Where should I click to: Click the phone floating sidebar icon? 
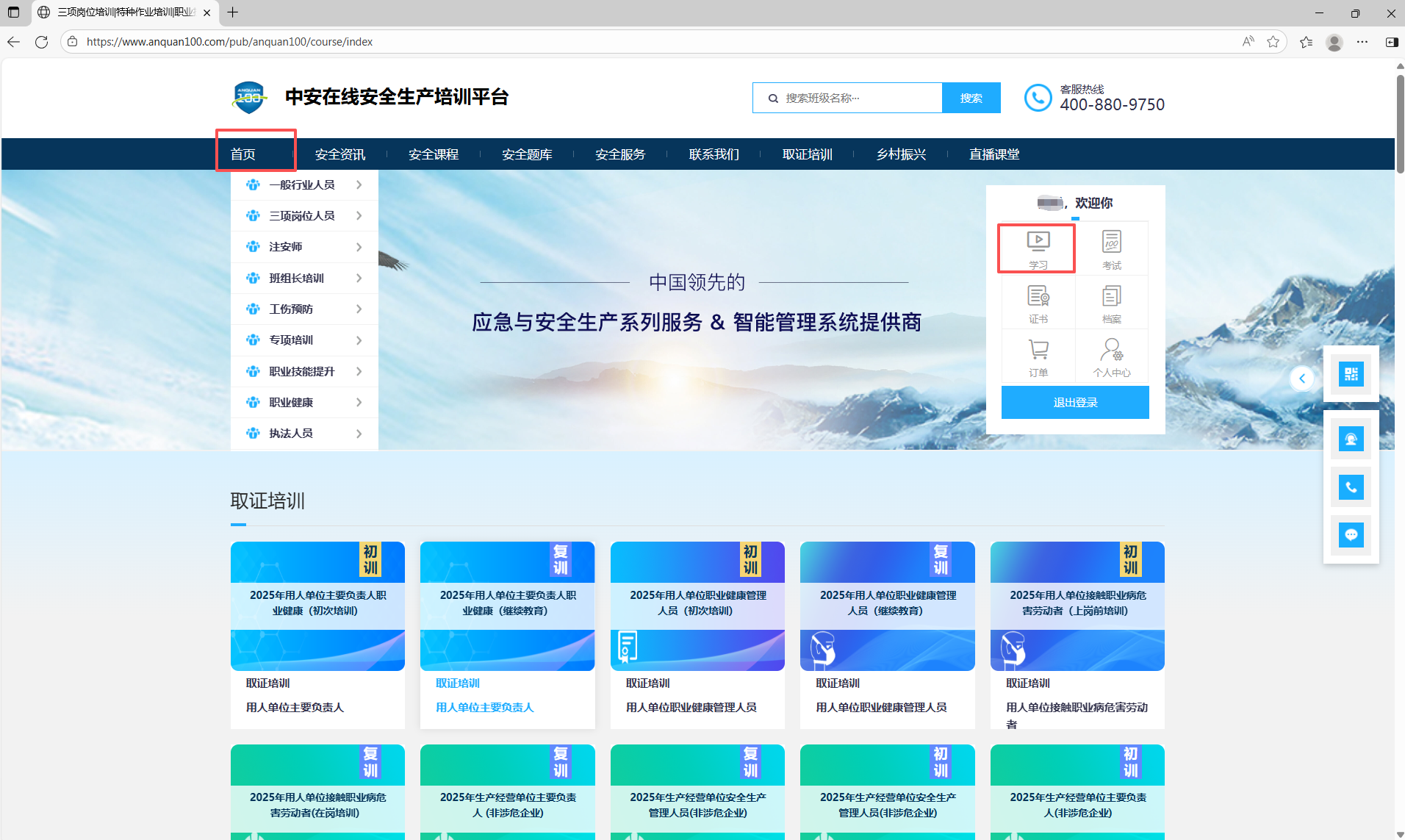(1351, 487)
